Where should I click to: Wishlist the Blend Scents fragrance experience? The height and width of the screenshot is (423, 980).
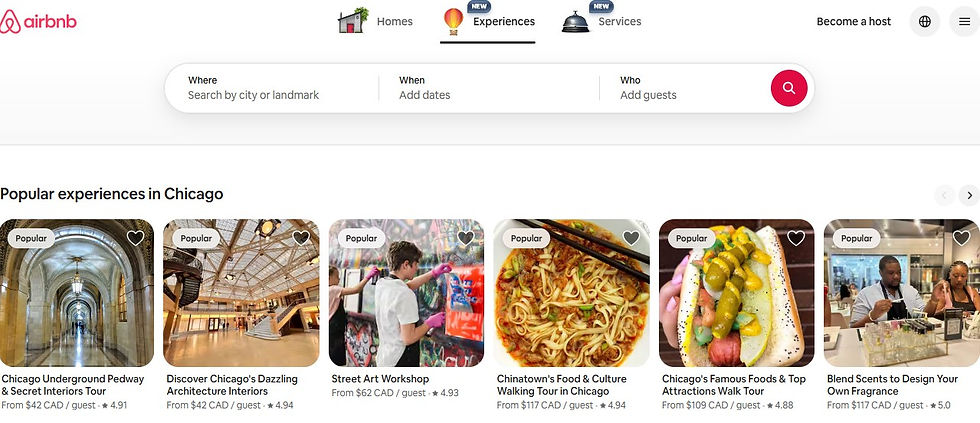click(x=961, y=238)
